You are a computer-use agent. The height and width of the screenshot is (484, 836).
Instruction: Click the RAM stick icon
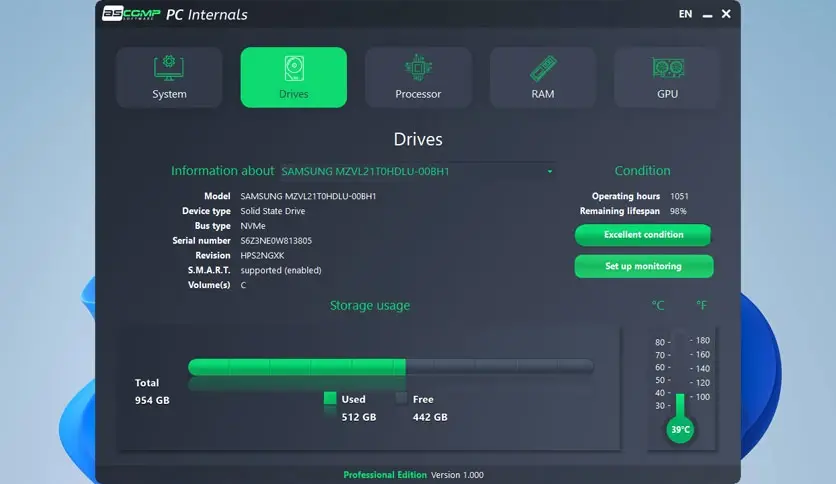543,68
